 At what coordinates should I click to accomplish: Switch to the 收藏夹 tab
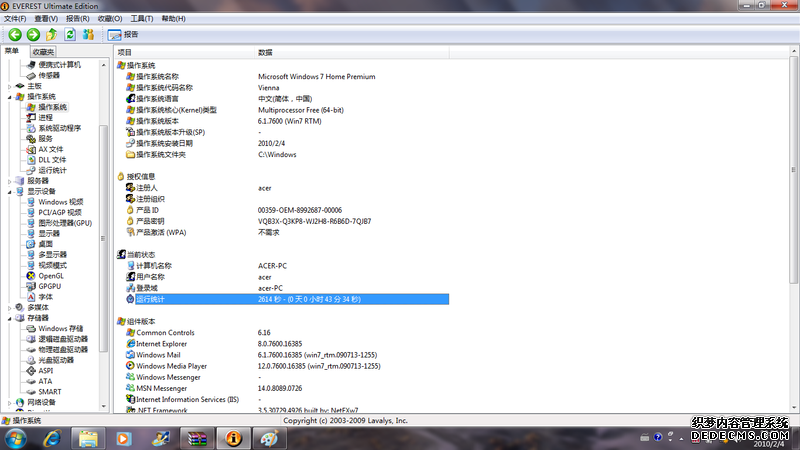tap(43, 52)
